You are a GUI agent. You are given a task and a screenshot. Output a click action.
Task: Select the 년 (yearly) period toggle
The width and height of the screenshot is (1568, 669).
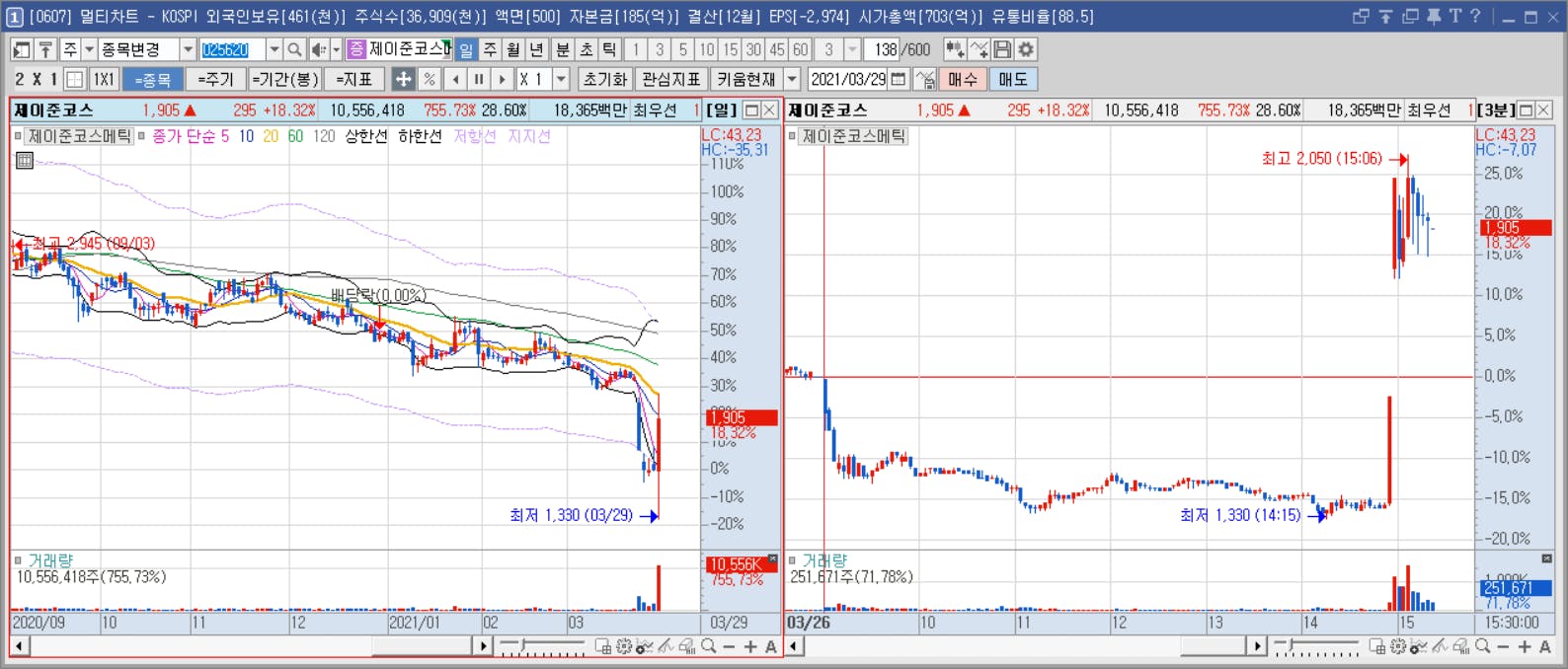[536, 49]
